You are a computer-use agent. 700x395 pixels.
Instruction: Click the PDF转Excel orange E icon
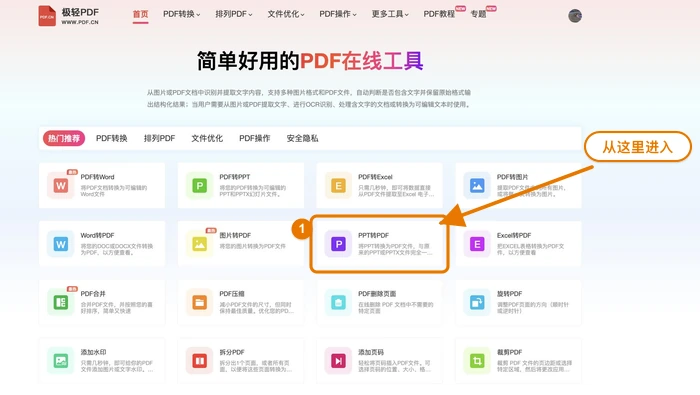click(338, 185)
